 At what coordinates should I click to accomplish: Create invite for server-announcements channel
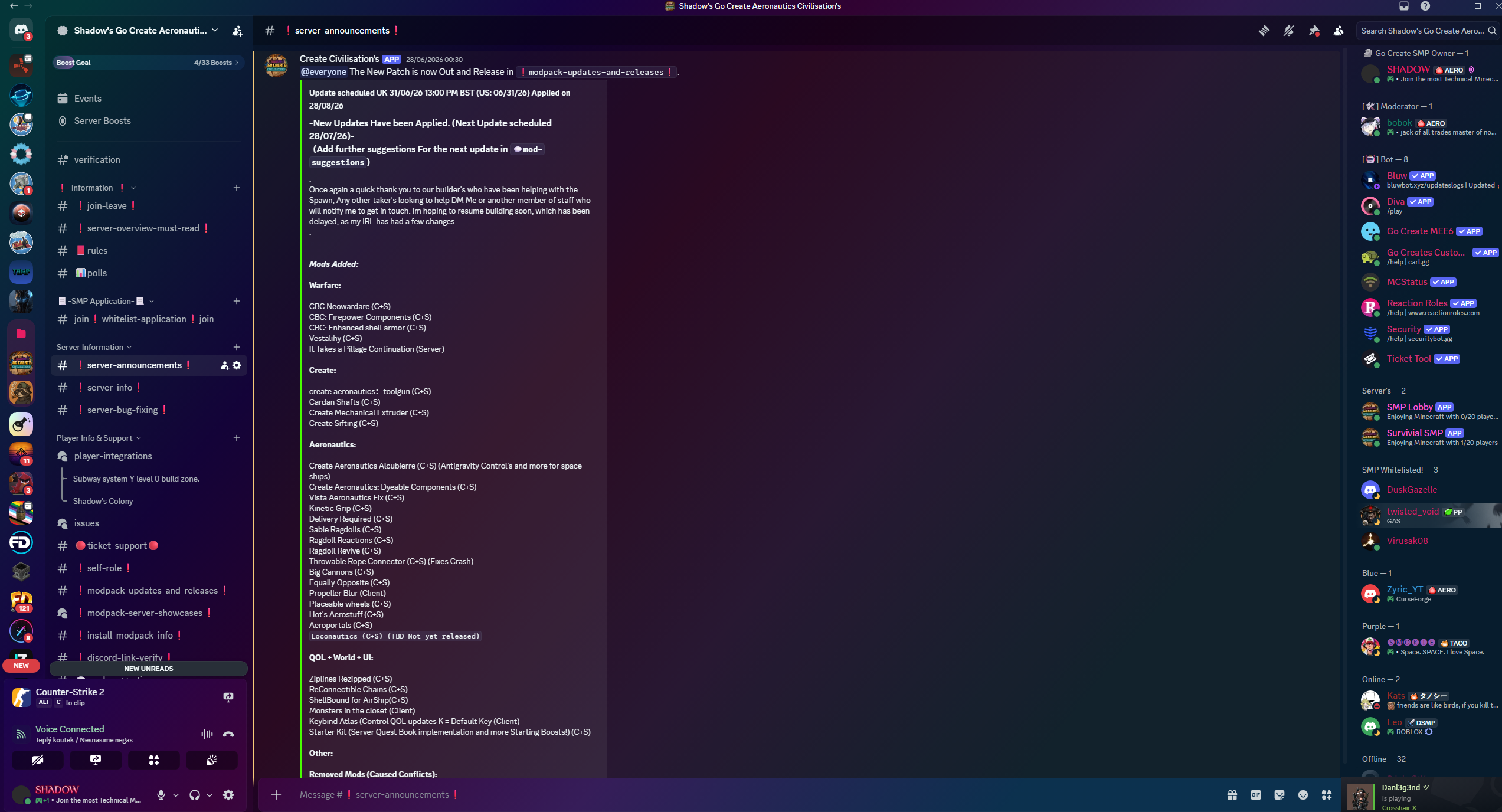coord(224,365)
